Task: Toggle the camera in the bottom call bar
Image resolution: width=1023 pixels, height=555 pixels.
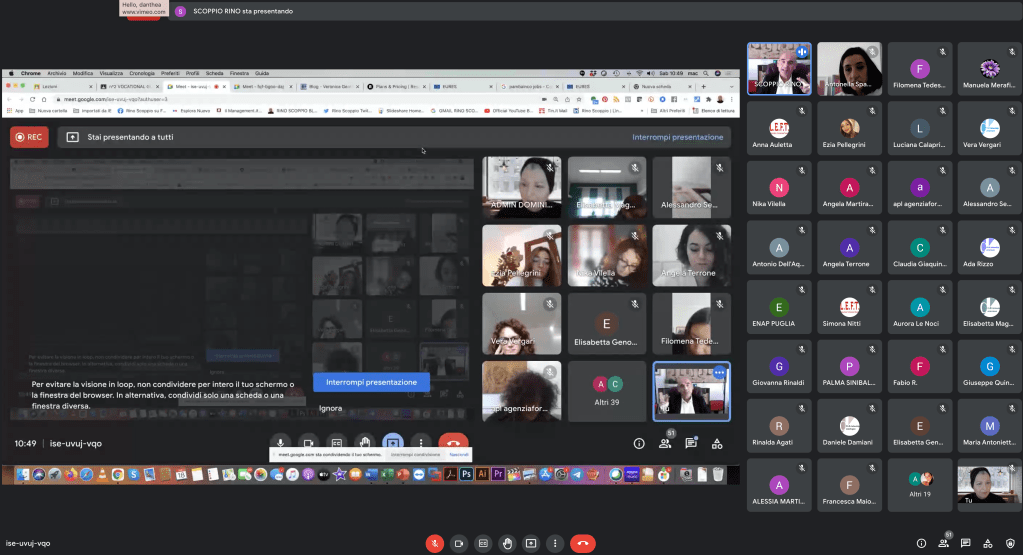Action: pyautogui.click(x=459, y=543)
